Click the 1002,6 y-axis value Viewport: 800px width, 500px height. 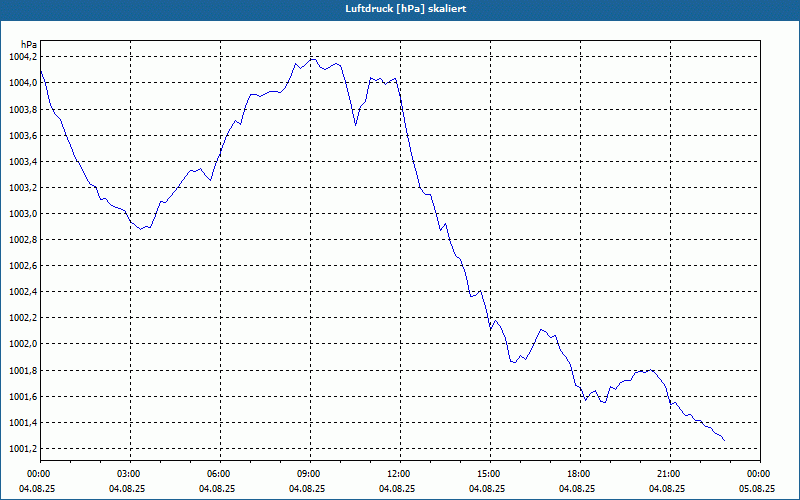tap(22, 265)
